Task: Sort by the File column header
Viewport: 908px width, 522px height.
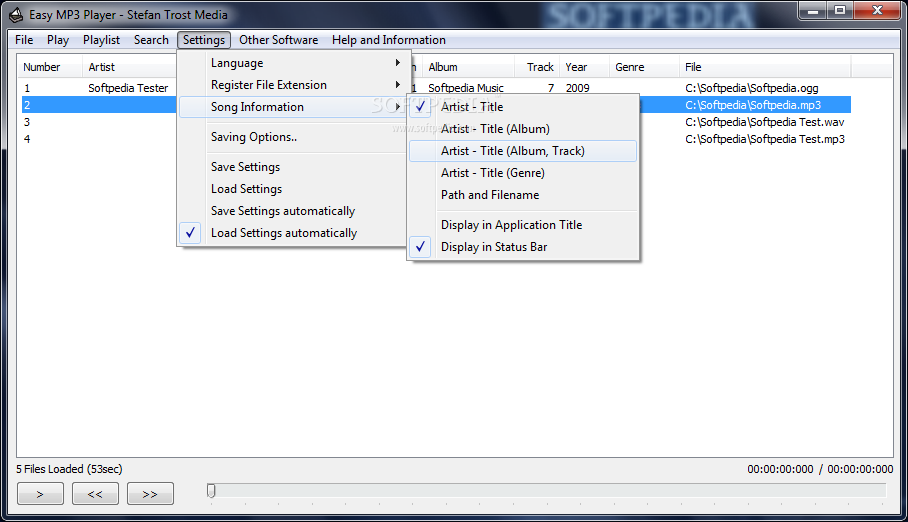Action: pyautogui.click(x=764, y=67)
